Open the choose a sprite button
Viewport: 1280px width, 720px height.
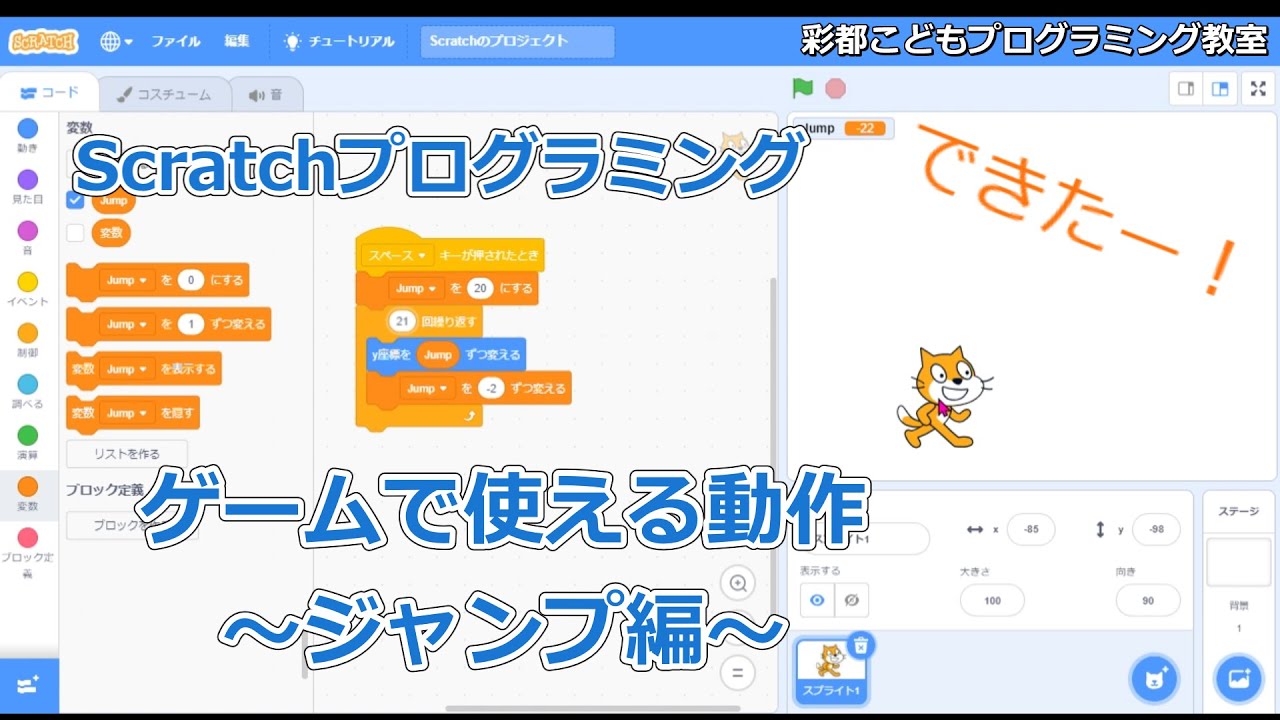[1154, 680]
